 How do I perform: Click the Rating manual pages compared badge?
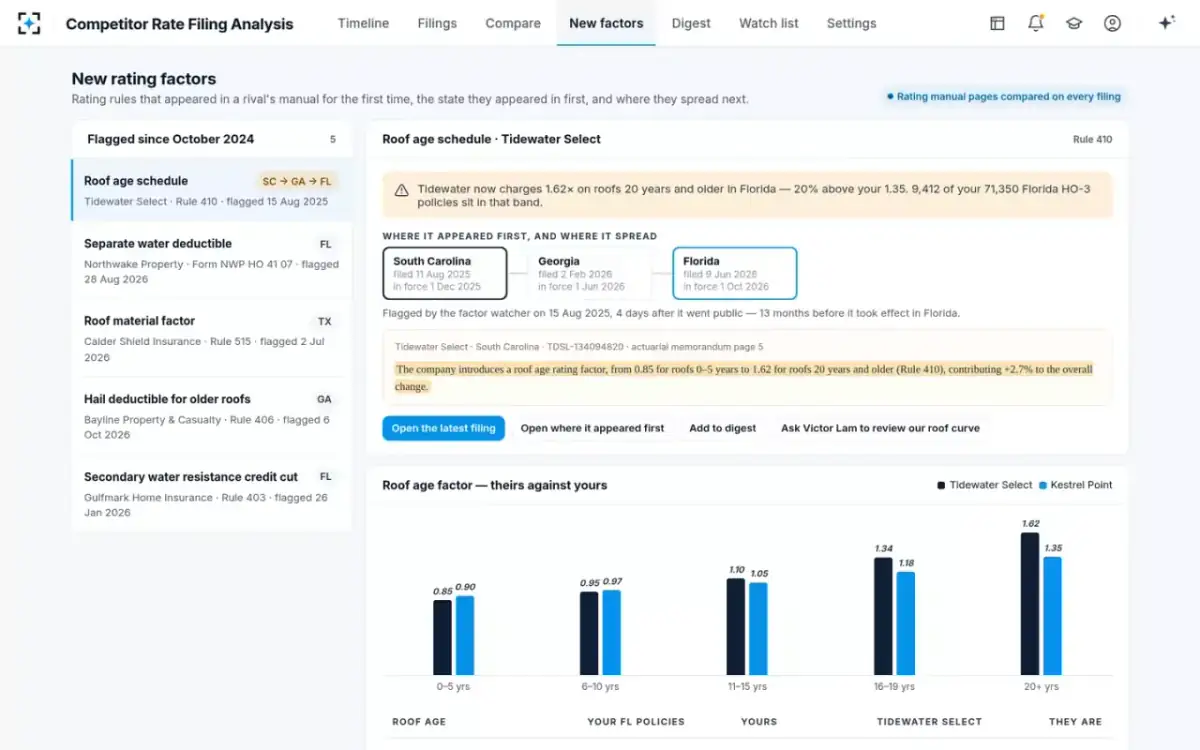1004,97
